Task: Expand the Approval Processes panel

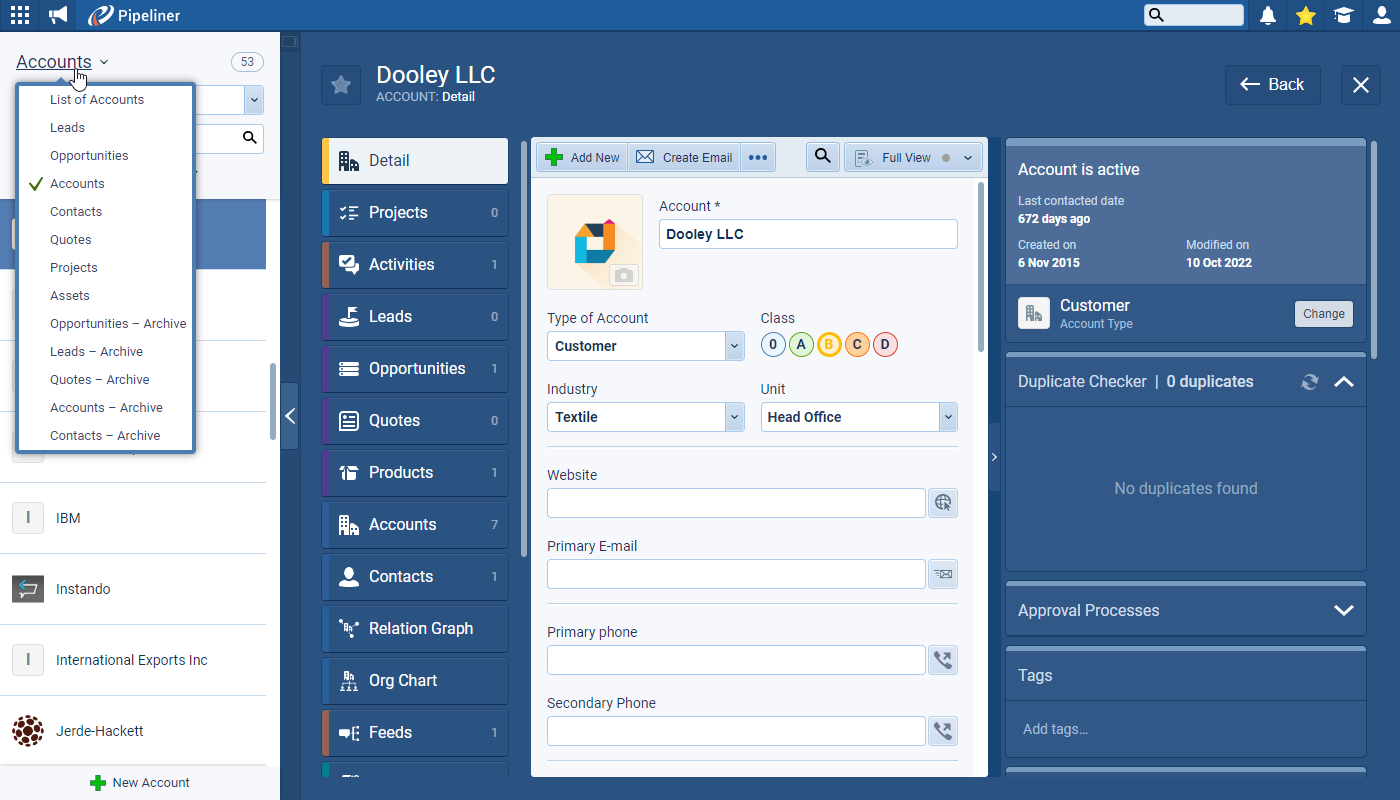Action: (1343, 610)
